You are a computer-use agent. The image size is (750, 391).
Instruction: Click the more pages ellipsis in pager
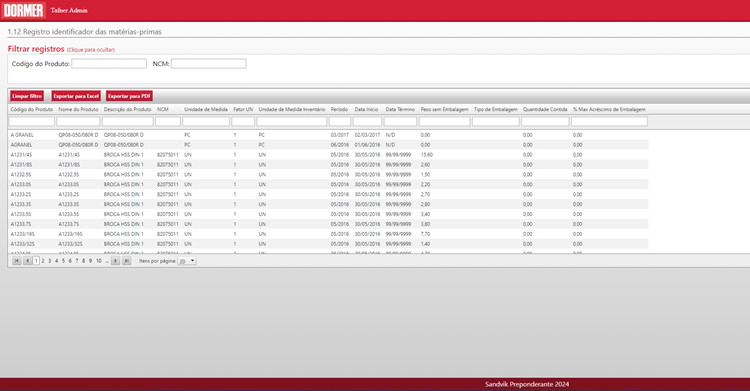click(107, 261)
